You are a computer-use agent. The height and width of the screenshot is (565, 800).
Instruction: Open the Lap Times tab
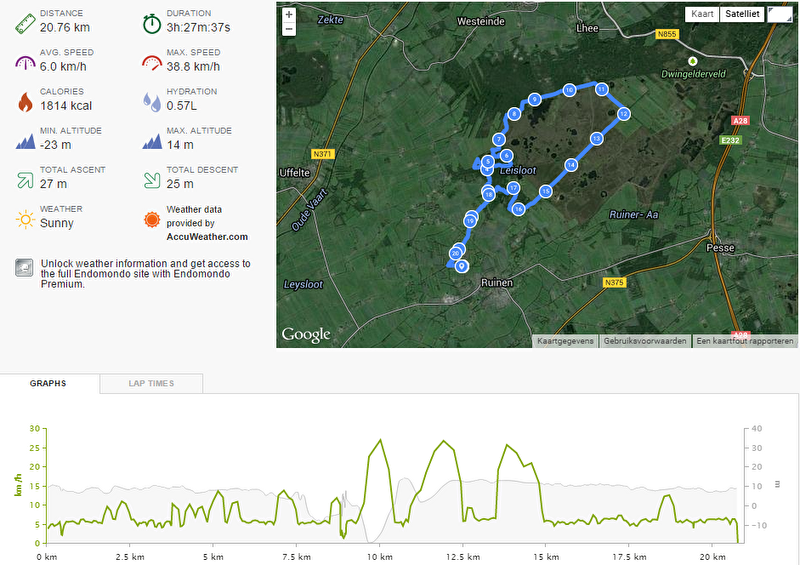coord(152,383)
